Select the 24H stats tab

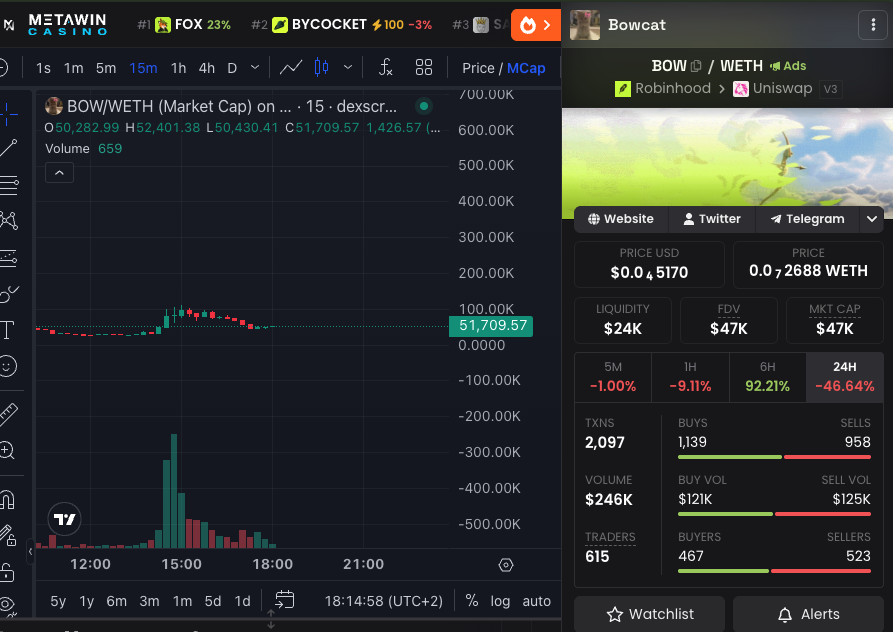(845, 377)
